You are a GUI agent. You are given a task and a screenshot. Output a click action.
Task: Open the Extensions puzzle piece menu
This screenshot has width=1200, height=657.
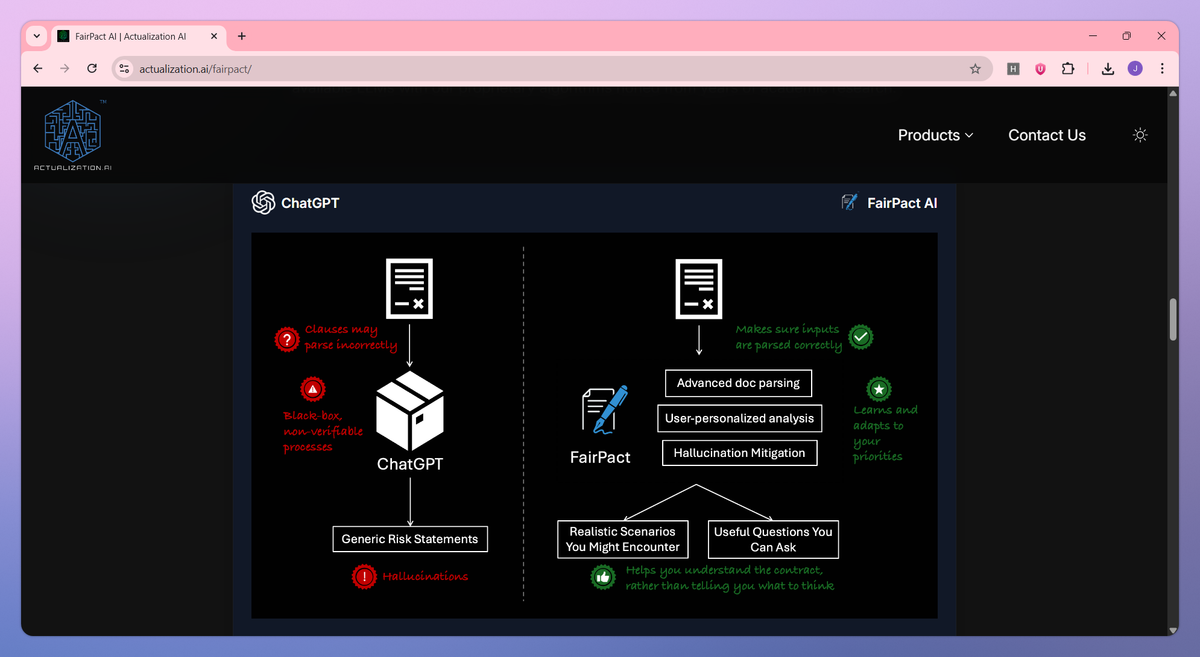[1068, 69]
